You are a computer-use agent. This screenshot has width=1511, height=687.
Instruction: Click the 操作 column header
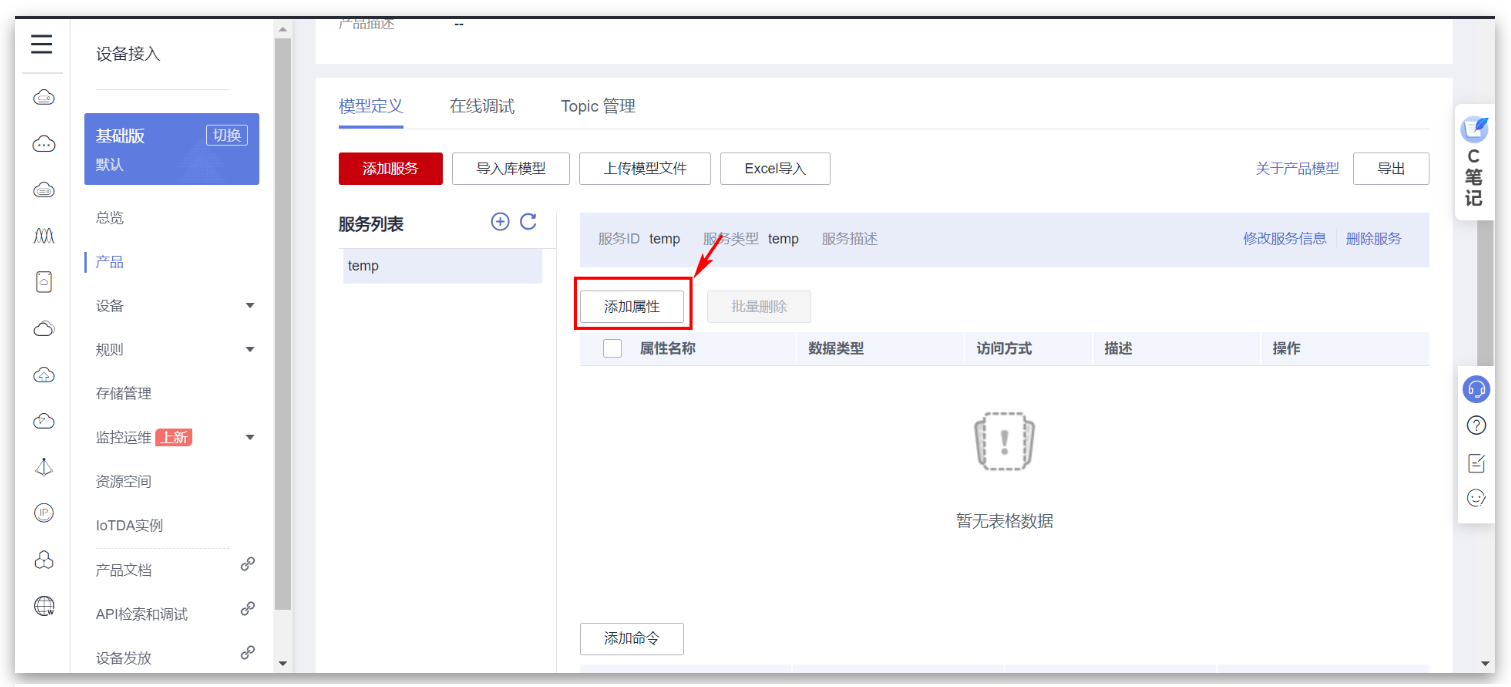point(1286,349)
